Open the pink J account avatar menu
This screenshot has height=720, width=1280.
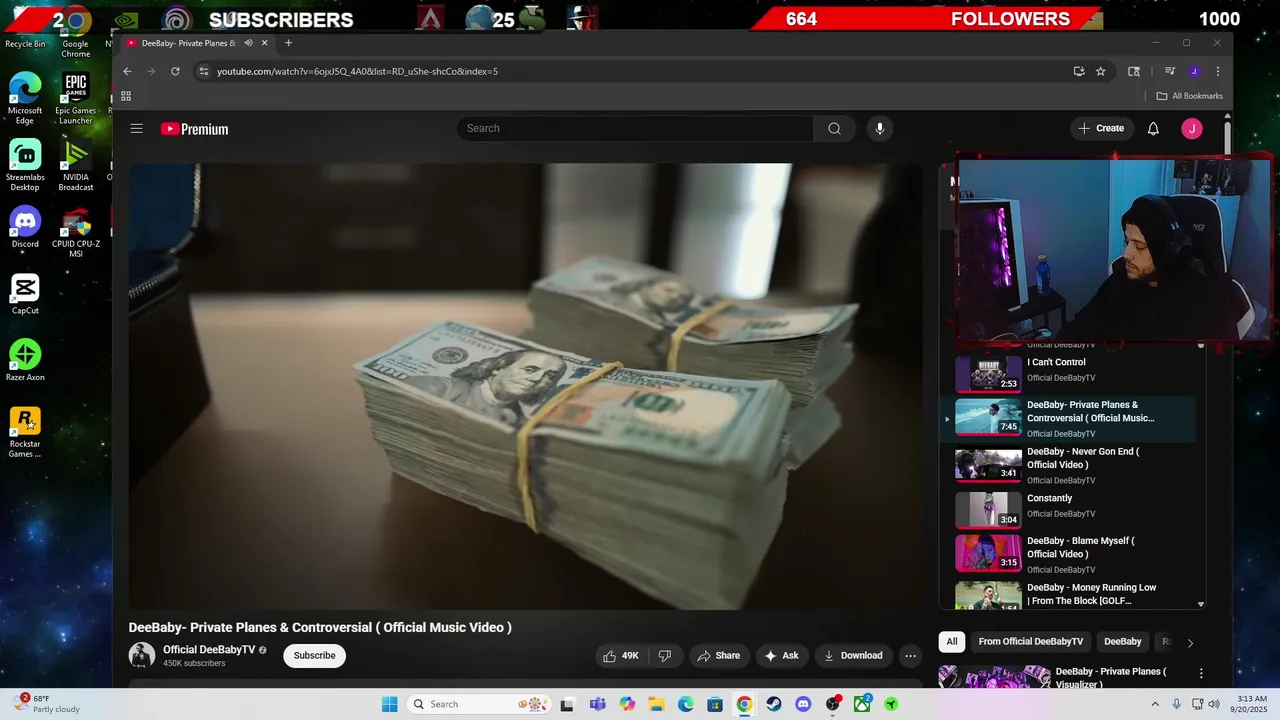point(1191,128)
